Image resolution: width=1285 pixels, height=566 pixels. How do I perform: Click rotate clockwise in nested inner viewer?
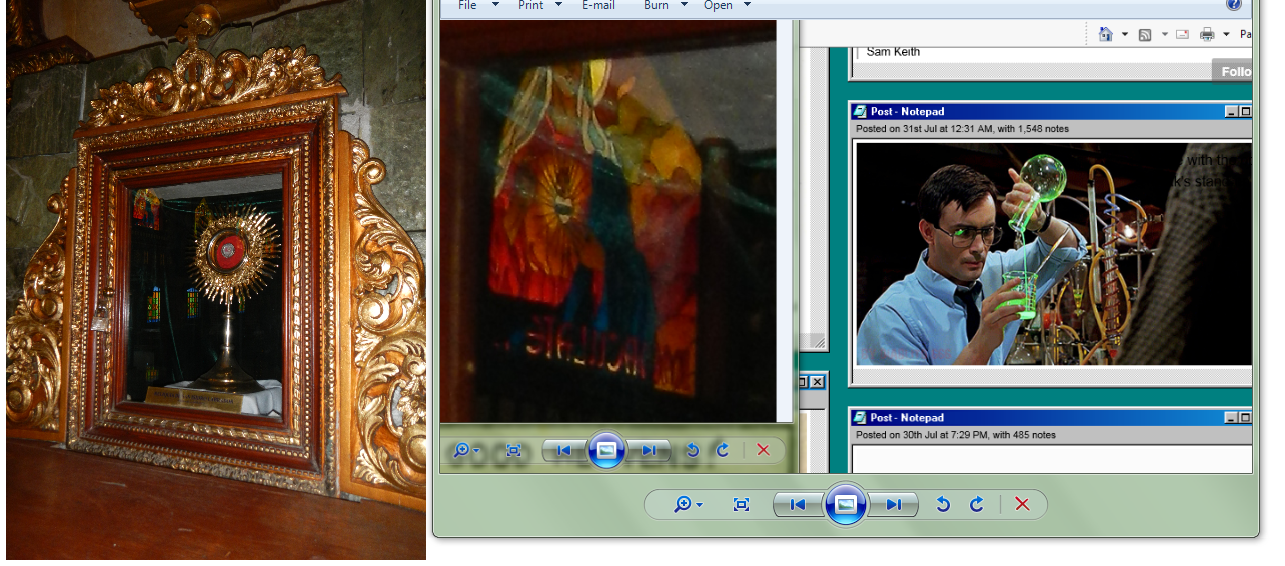723,451
